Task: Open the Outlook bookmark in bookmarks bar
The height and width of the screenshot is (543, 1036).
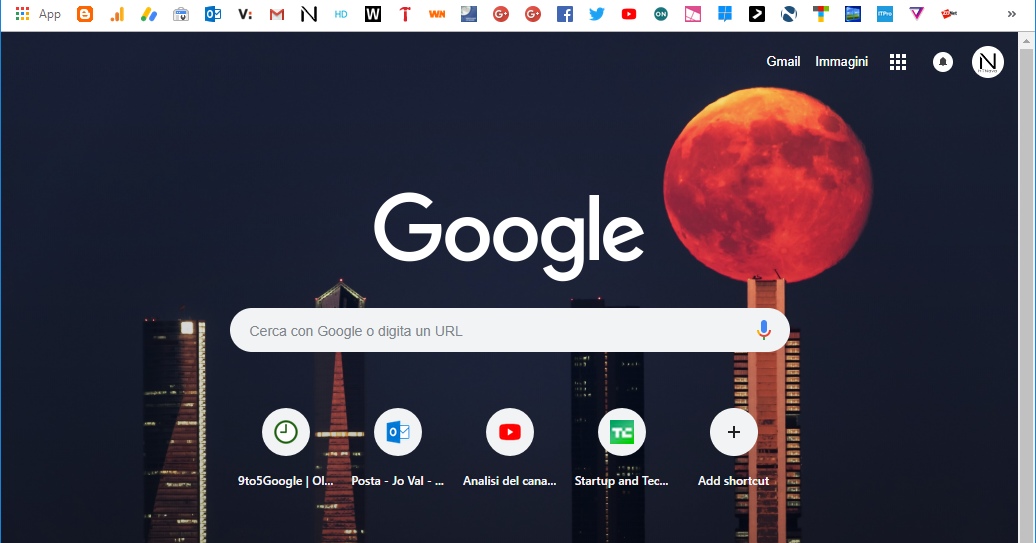Action: coord(213,14)
